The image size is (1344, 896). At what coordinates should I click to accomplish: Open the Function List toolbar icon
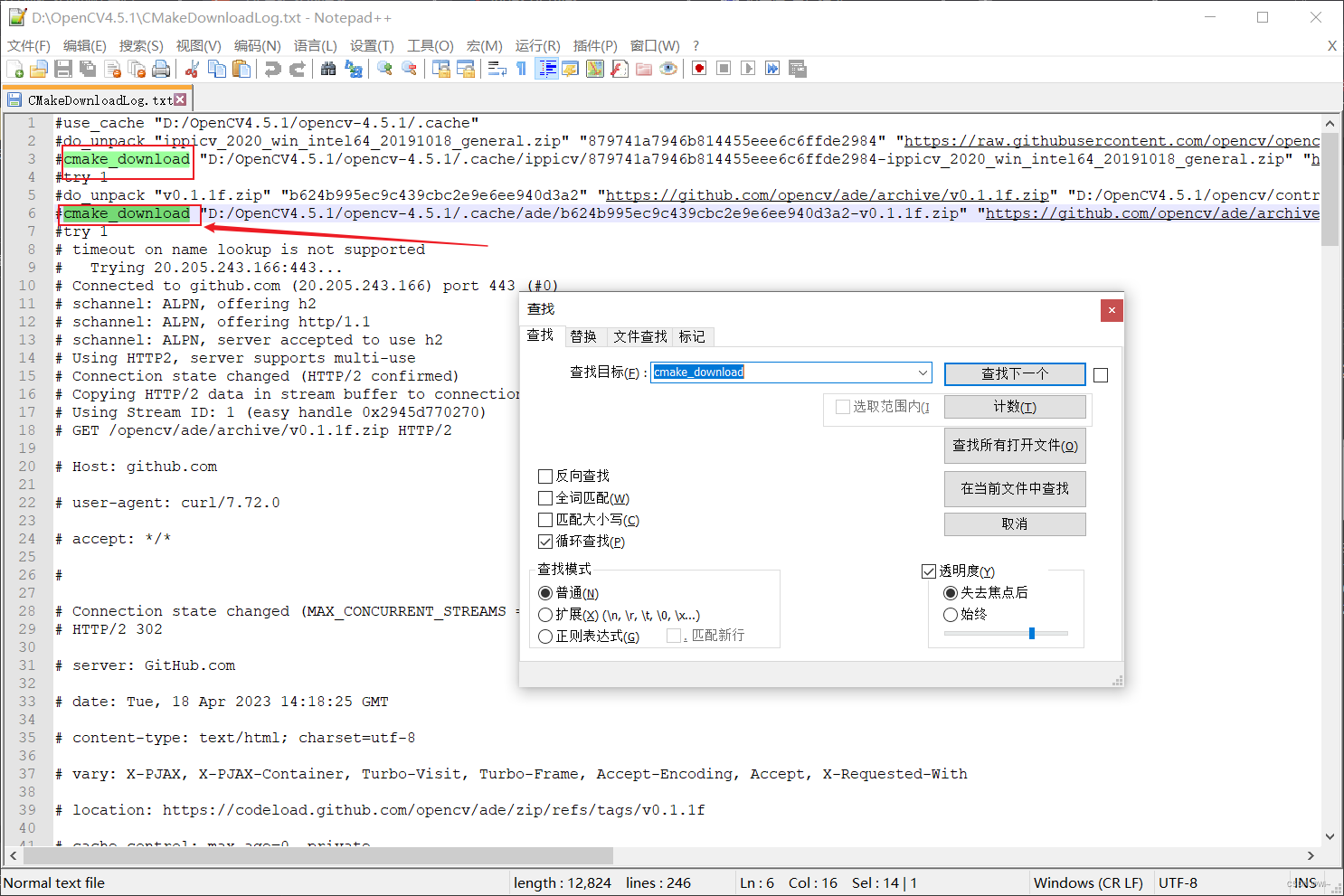point(620,69)
